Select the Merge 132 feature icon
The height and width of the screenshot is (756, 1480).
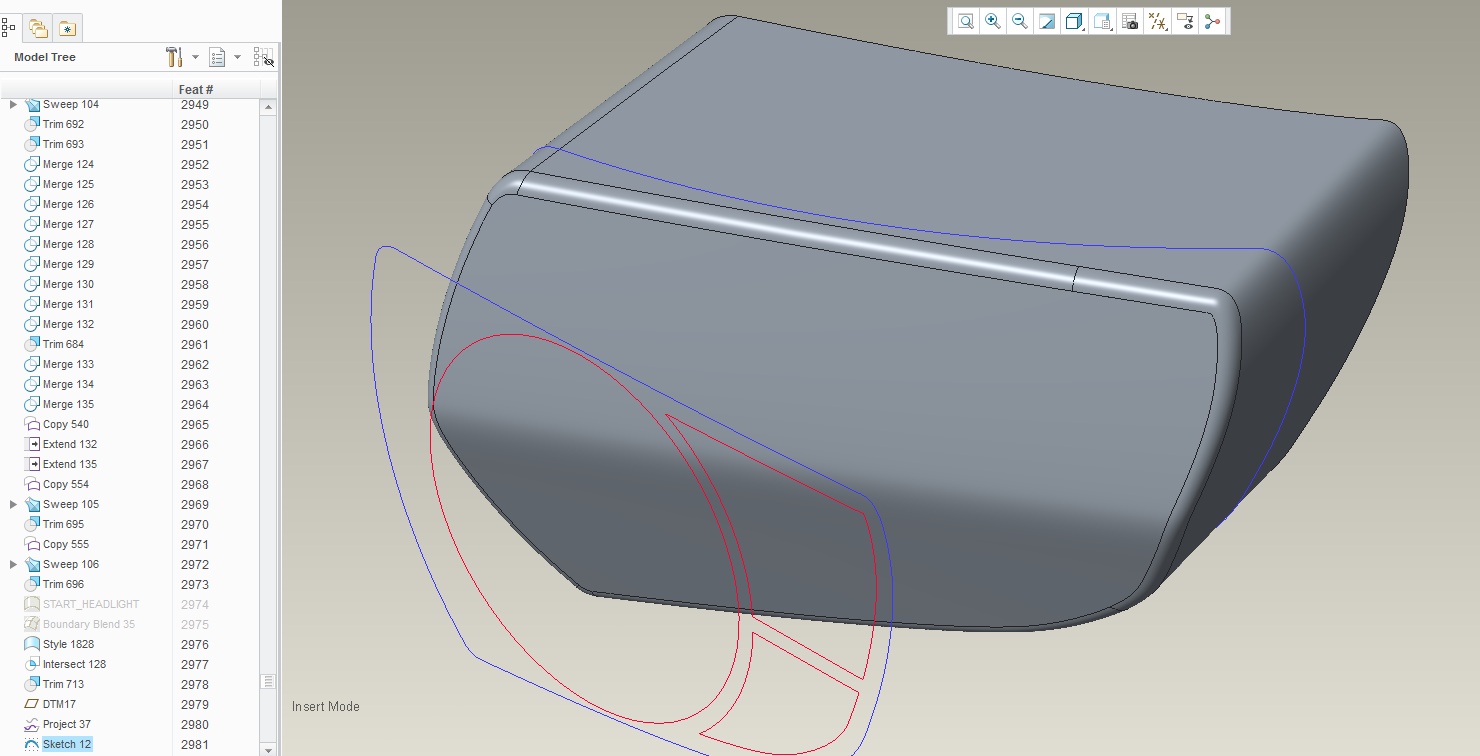tap(32, 324)
